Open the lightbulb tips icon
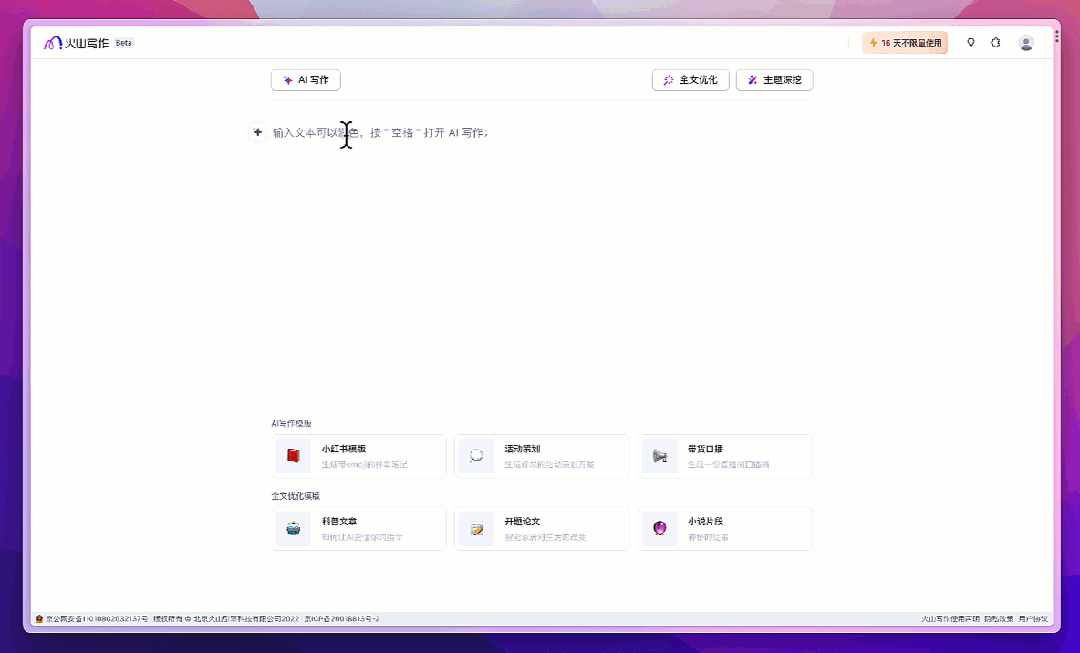1080x653 pixels. point(970,42)
